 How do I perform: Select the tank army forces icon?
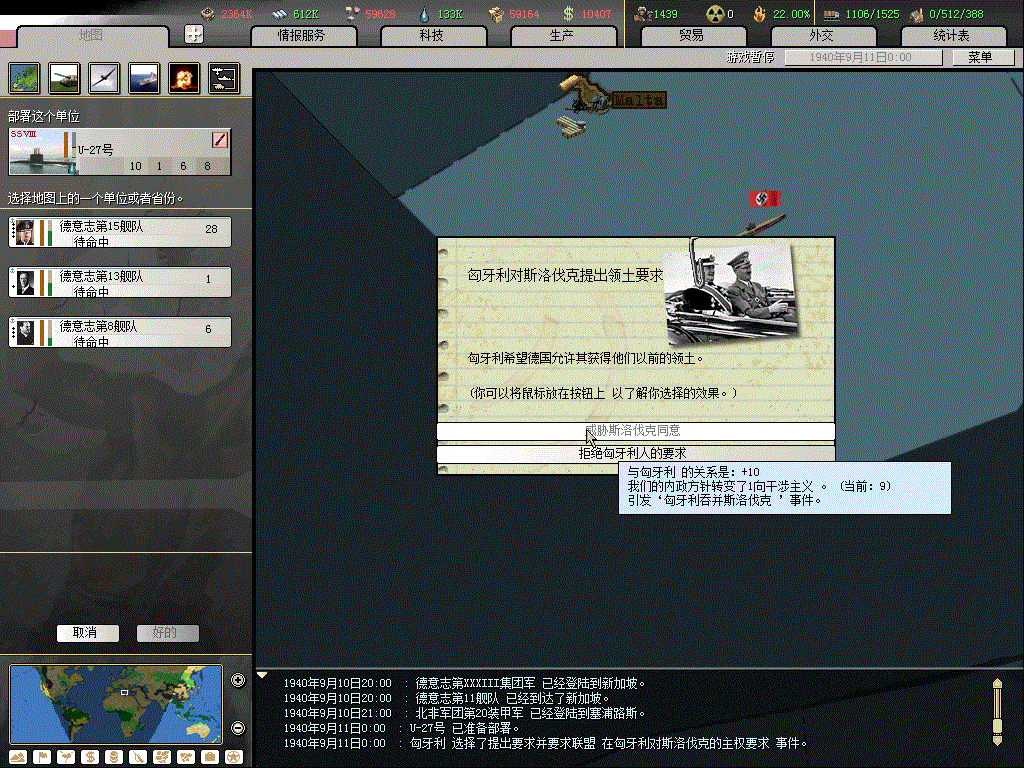coord(64,78)
